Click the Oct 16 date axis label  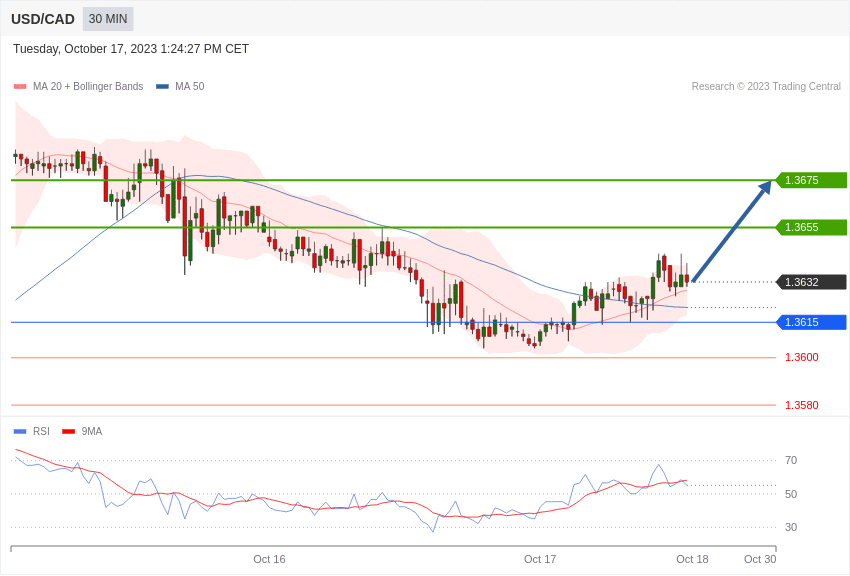click(269, 559)
